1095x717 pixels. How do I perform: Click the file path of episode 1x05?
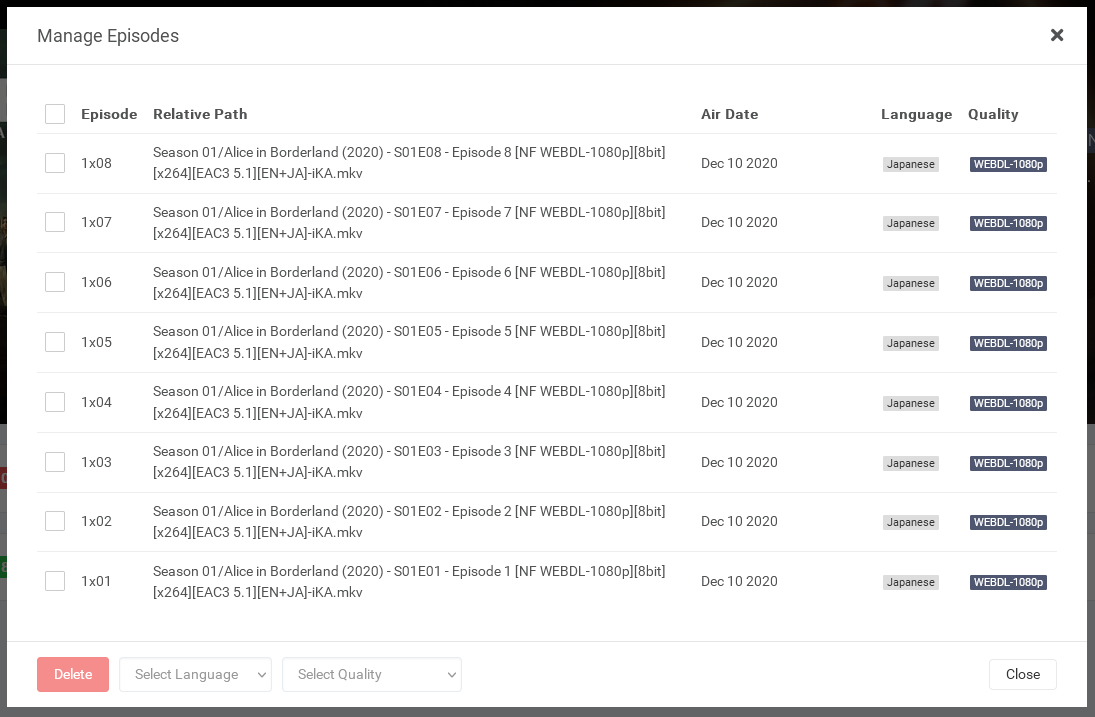[409, 342]
